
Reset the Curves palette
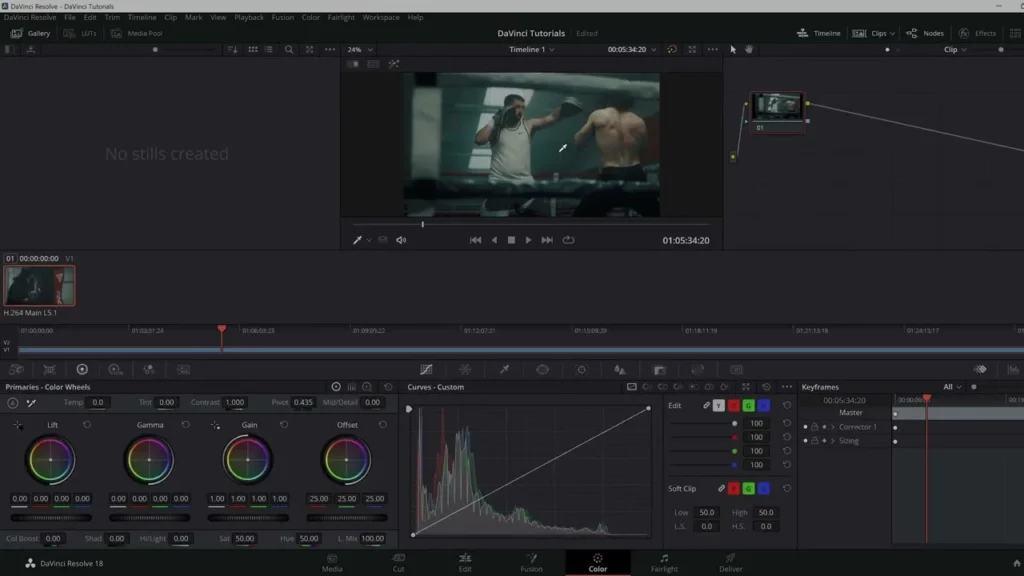(x=766, y=387)
